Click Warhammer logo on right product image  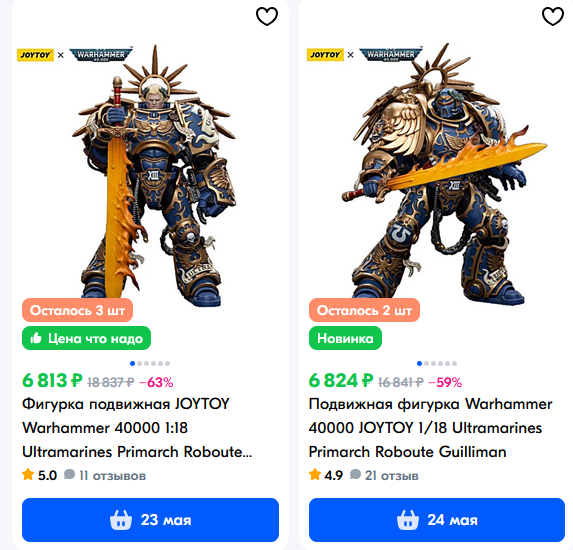point(391,54)
